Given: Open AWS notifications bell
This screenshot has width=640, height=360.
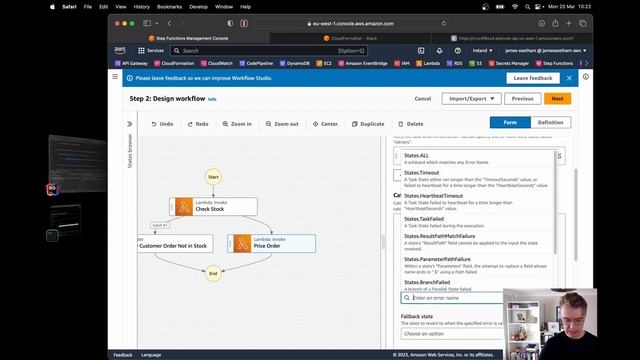Looking at the screenshot, I should coord(439,51).
